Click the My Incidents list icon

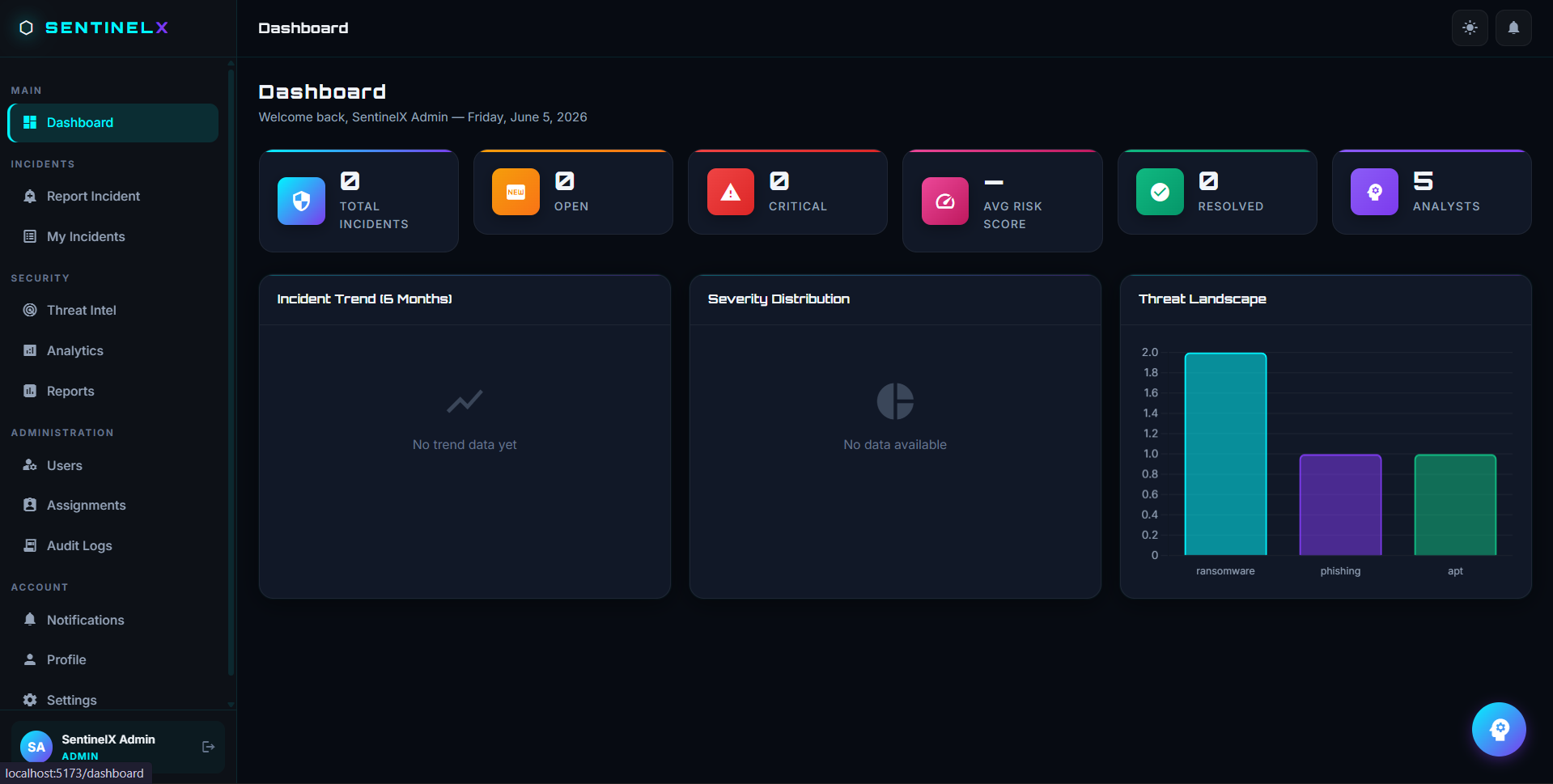pos(30,236)
